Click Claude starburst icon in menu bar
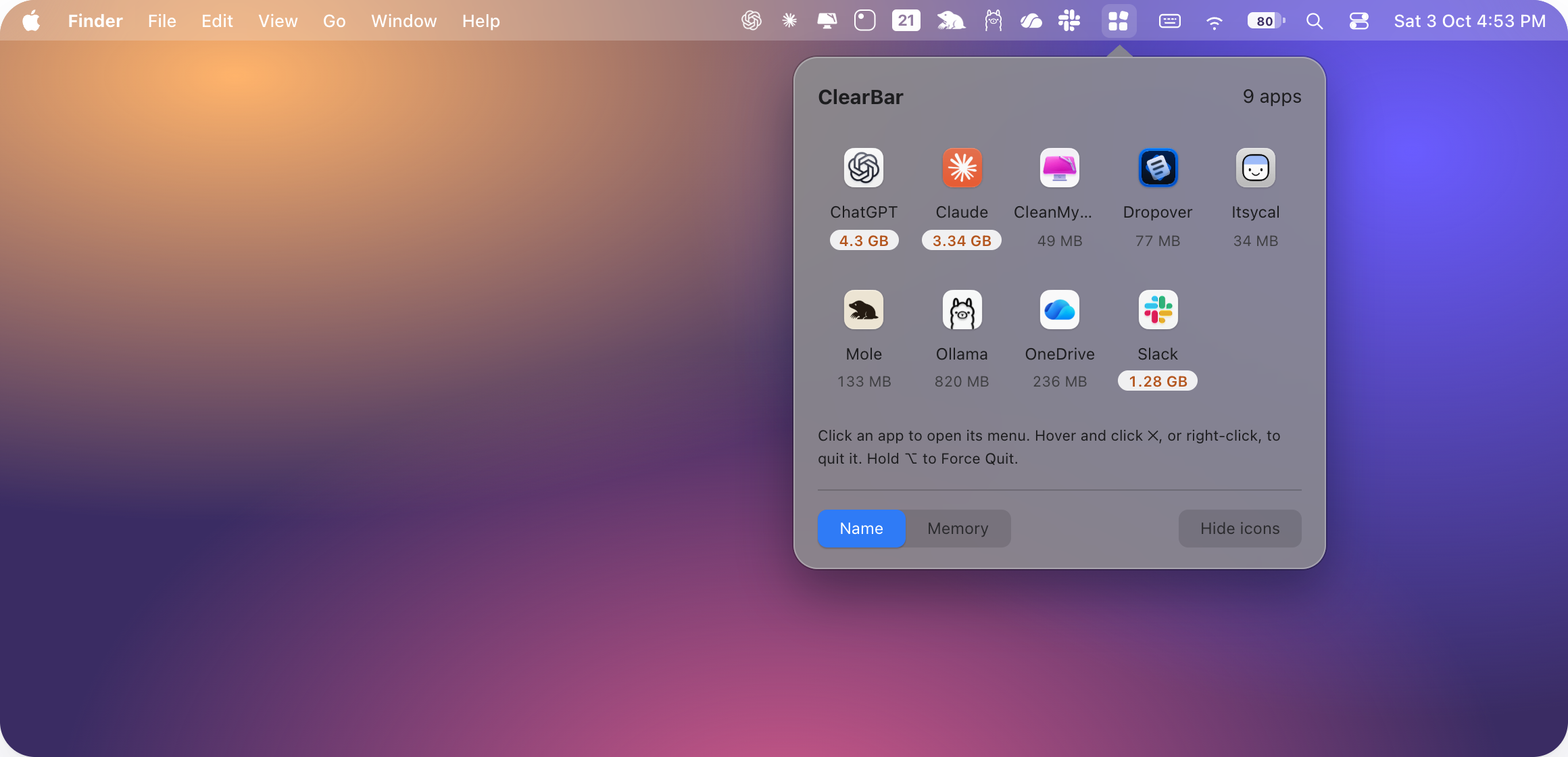 [789, 21]
